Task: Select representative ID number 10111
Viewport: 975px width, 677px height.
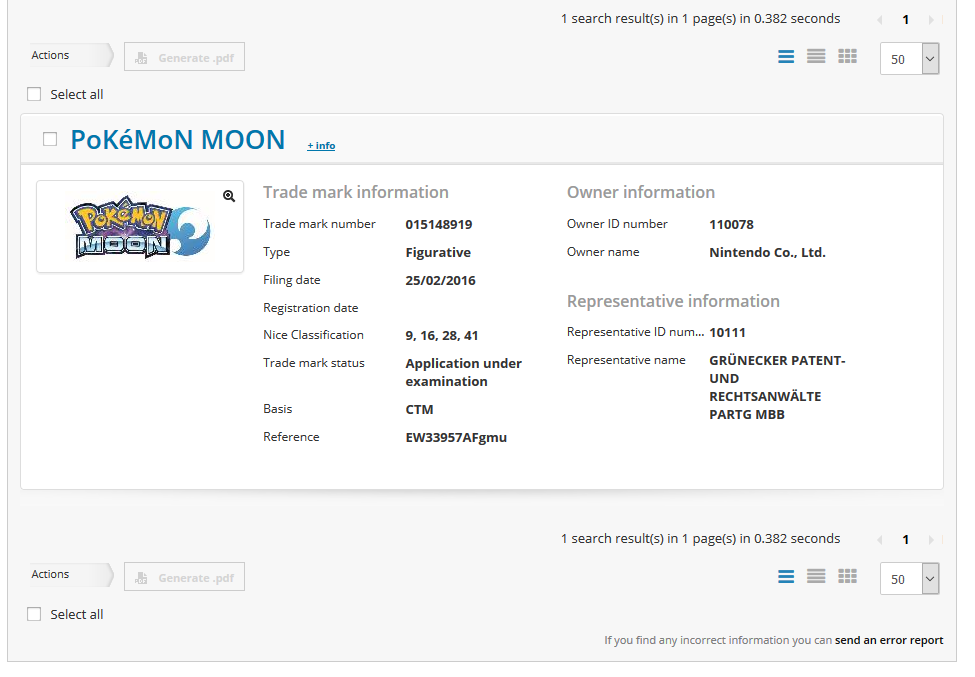Action: pos(728,333)
